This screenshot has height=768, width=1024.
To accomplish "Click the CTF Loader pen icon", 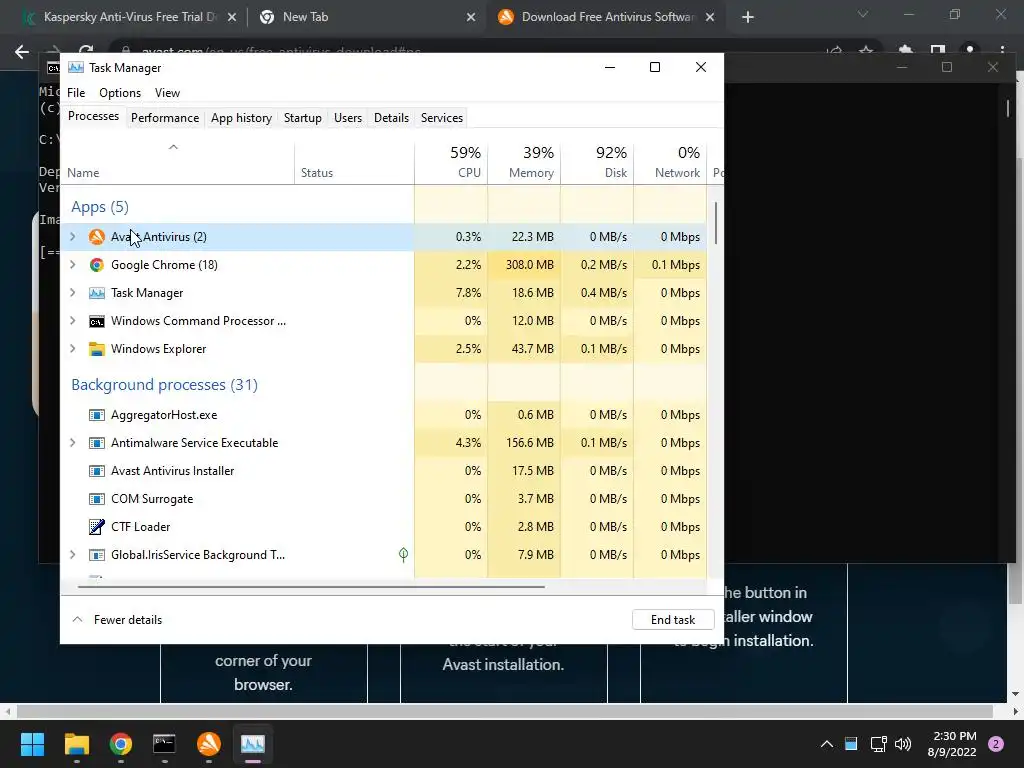I will [x=97, y=527].
